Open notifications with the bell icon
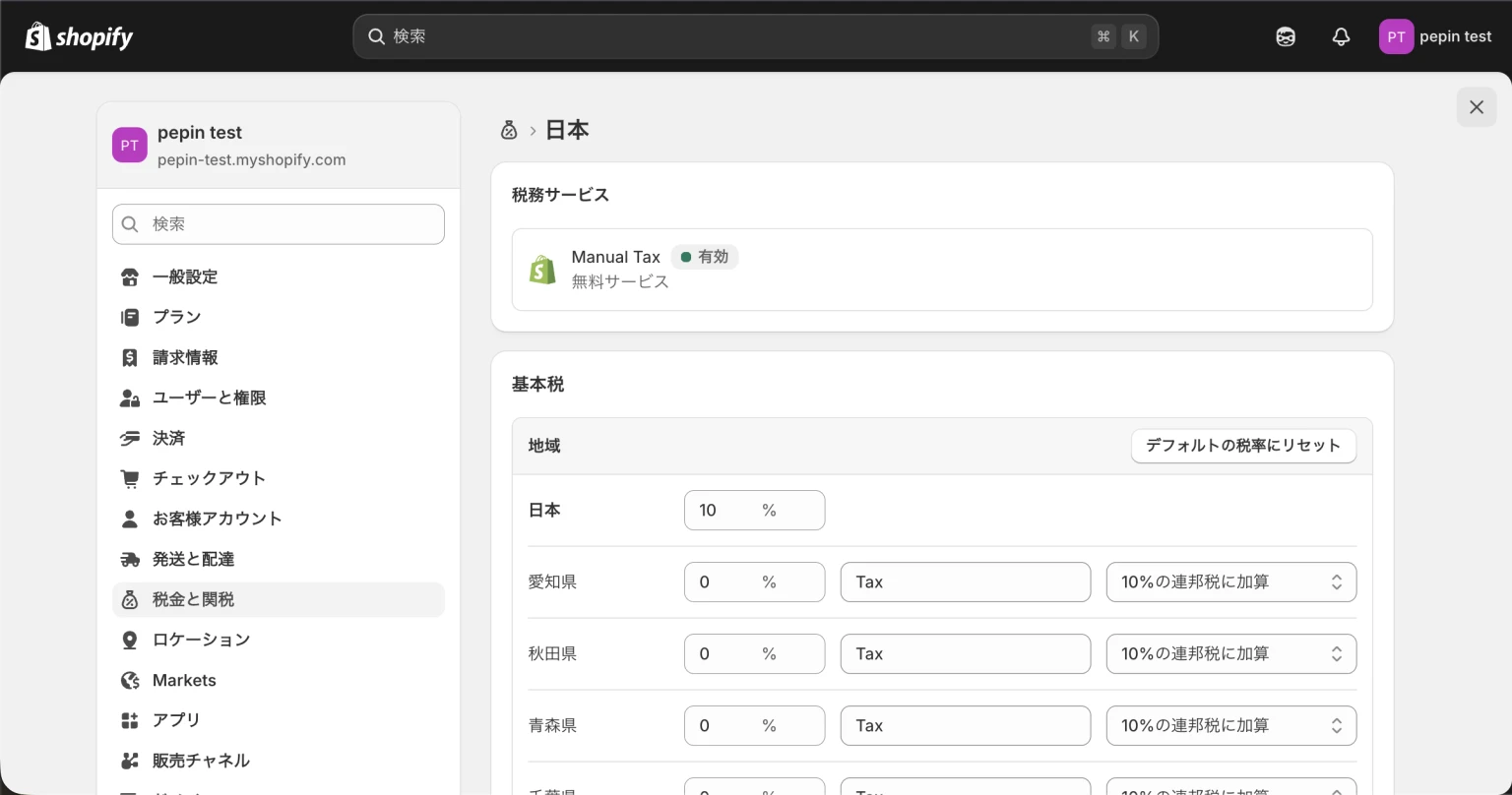Viewport: 1512px width, 795px height. [1341, 36]
